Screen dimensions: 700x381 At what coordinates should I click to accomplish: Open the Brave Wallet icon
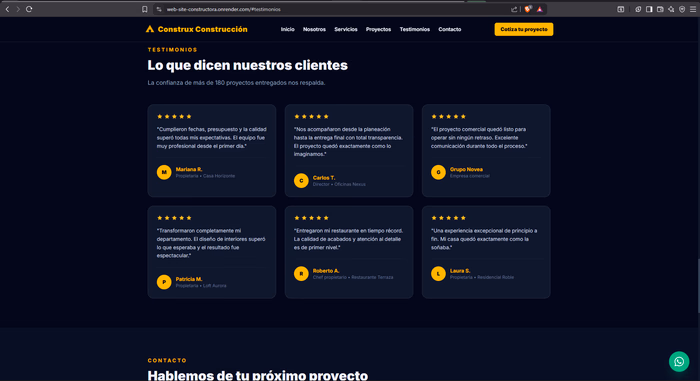tap(660, 9)
